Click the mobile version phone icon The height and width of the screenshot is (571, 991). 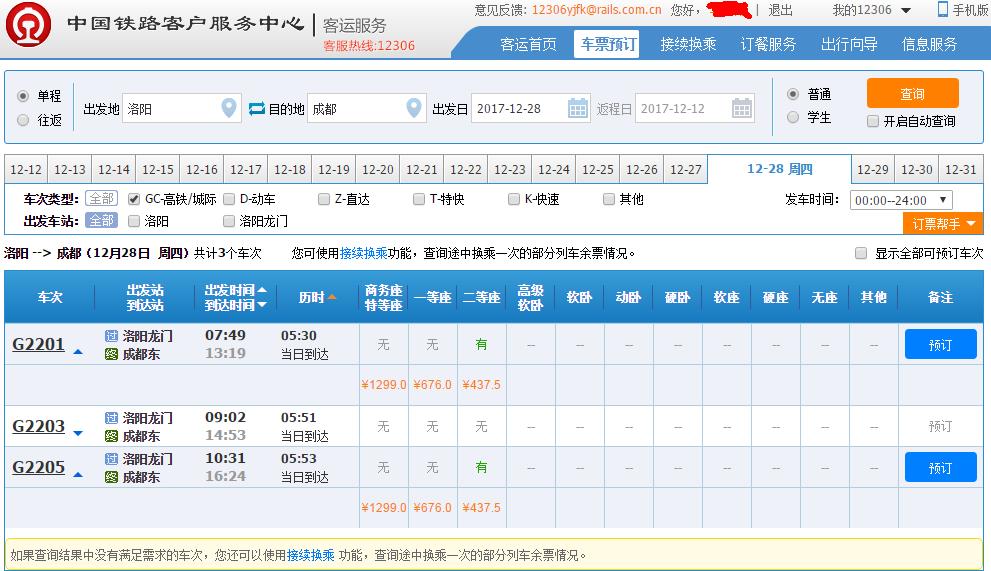point(942,10)
